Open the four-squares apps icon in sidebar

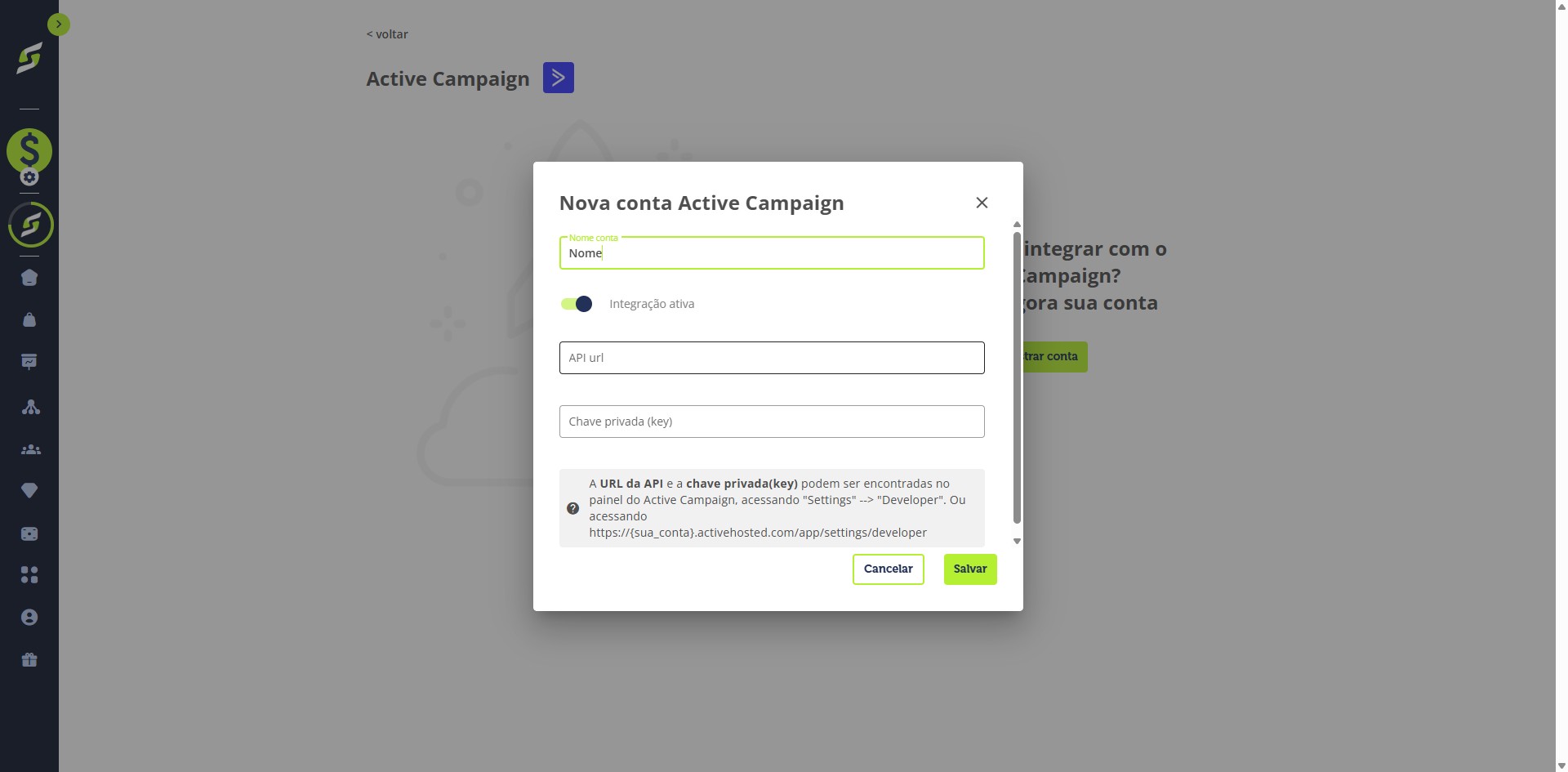29,575
